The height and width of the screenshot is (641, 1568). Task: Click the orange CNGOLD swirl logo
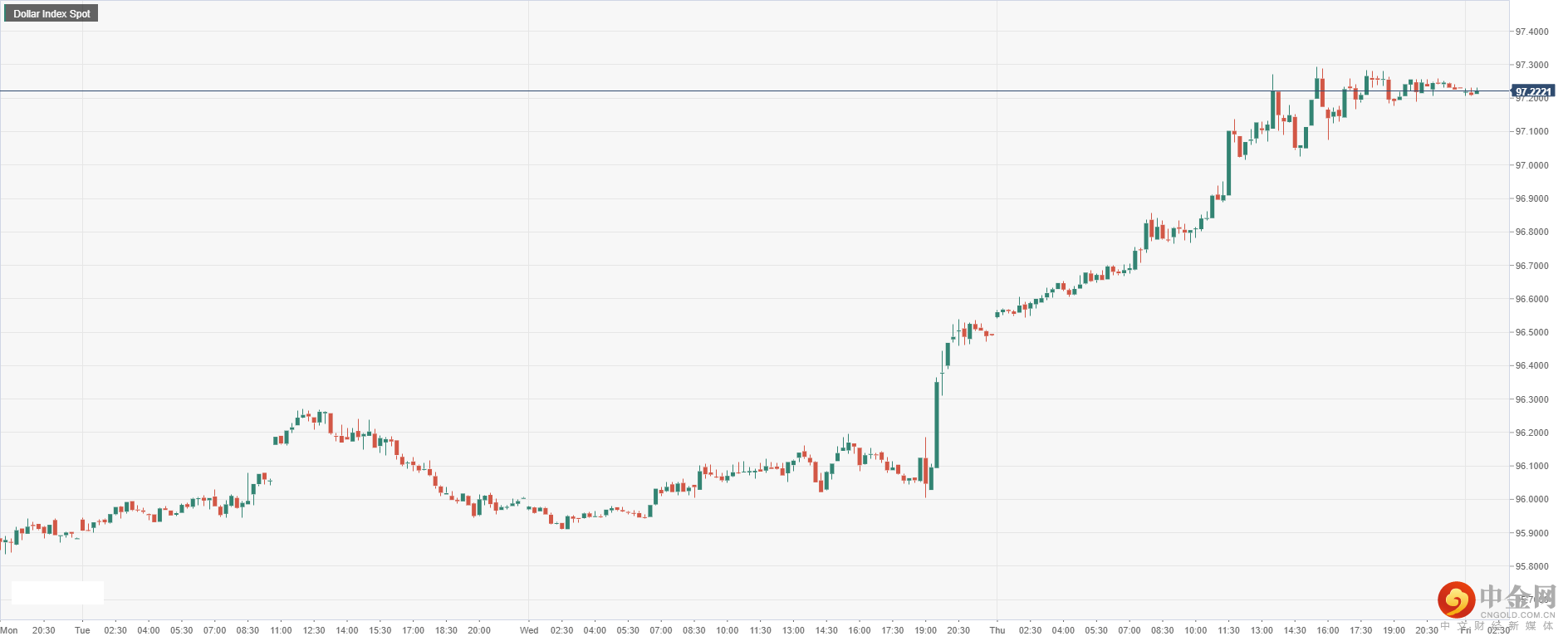tap(1456, 599)
